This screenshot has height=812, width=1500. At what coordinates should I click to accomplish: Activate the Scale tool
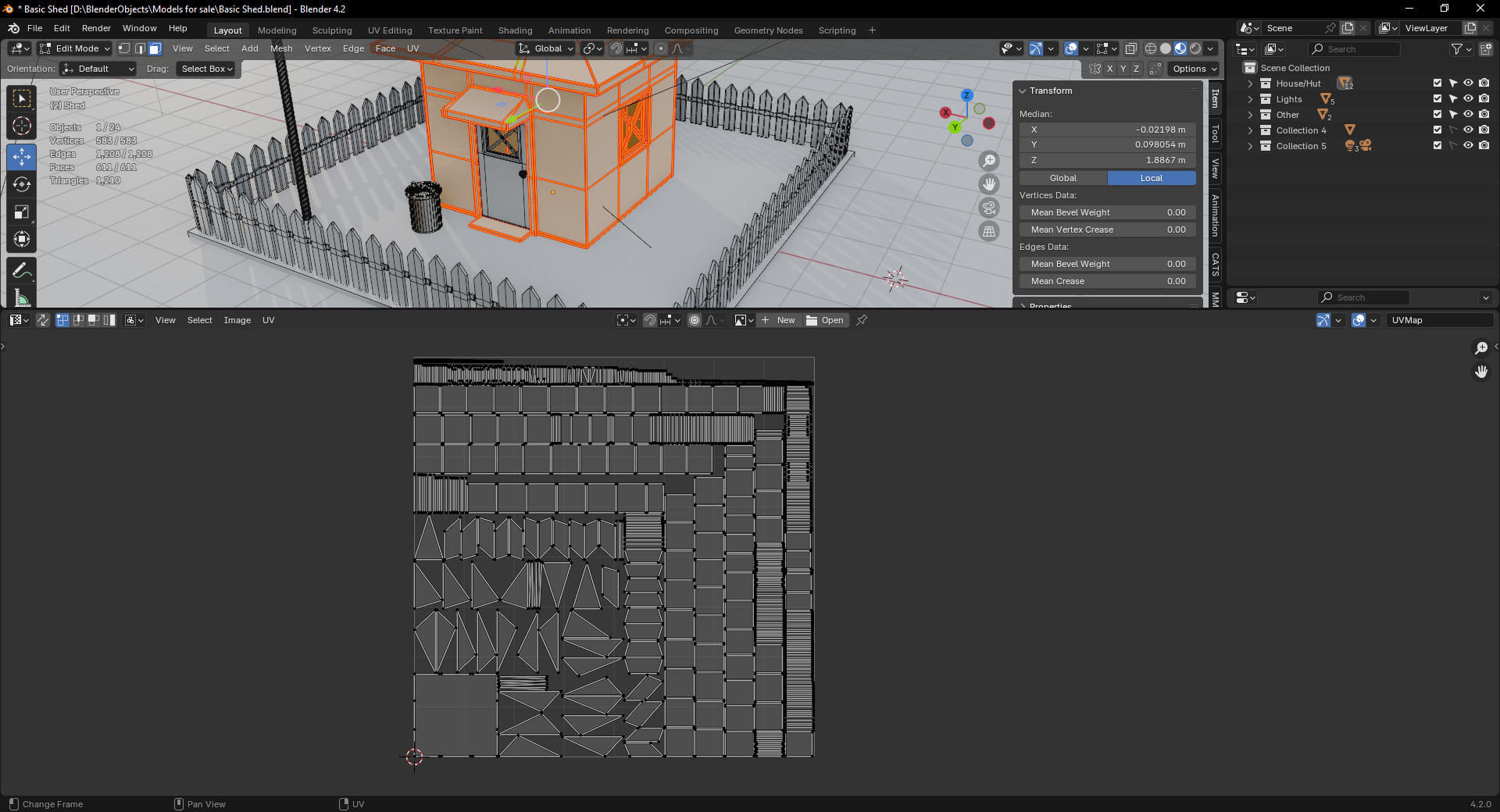(22, 212)
